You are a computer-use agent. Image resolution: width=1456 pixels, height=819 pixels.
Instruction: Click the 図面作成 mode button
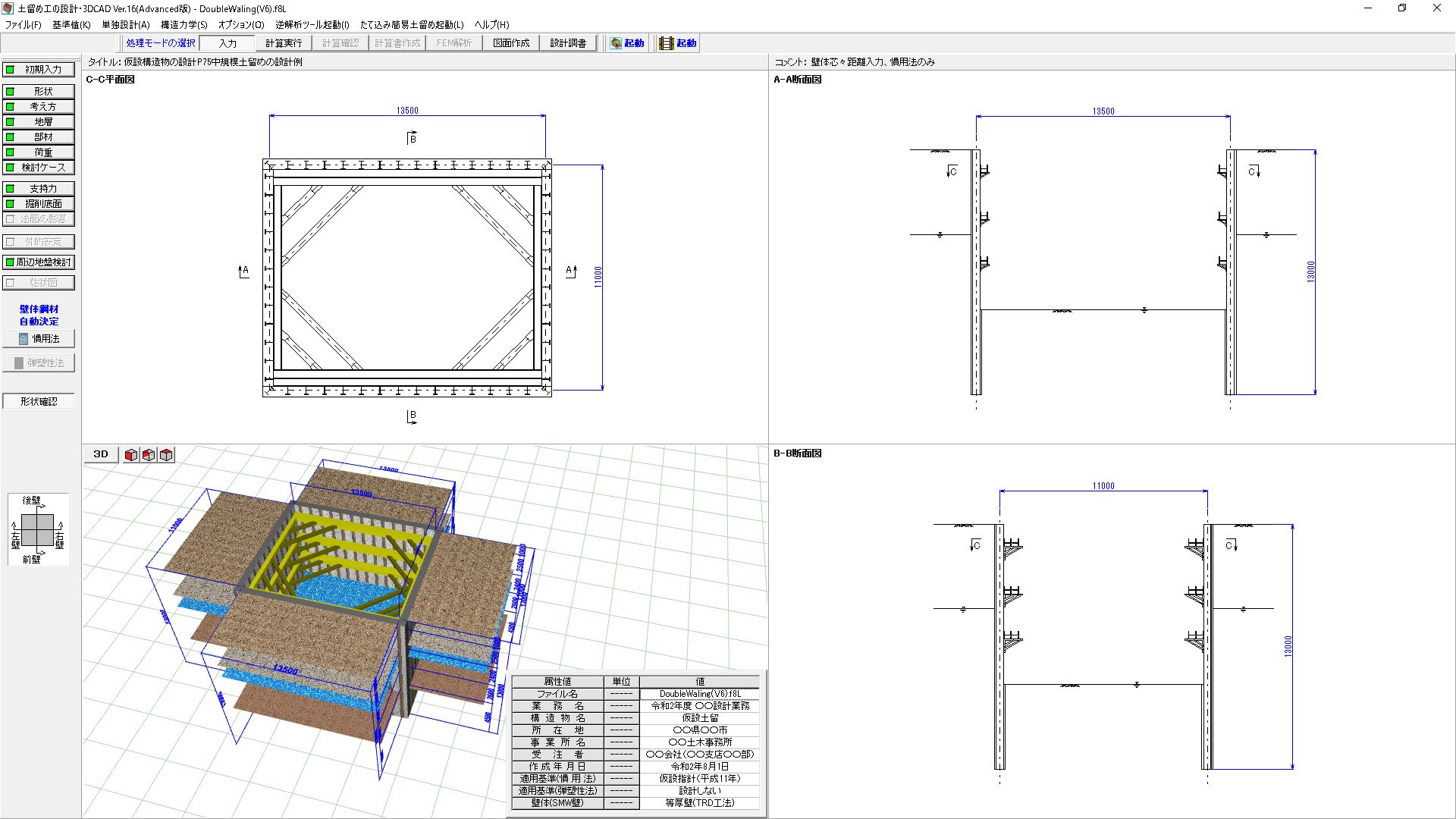(x=511, y=43)
